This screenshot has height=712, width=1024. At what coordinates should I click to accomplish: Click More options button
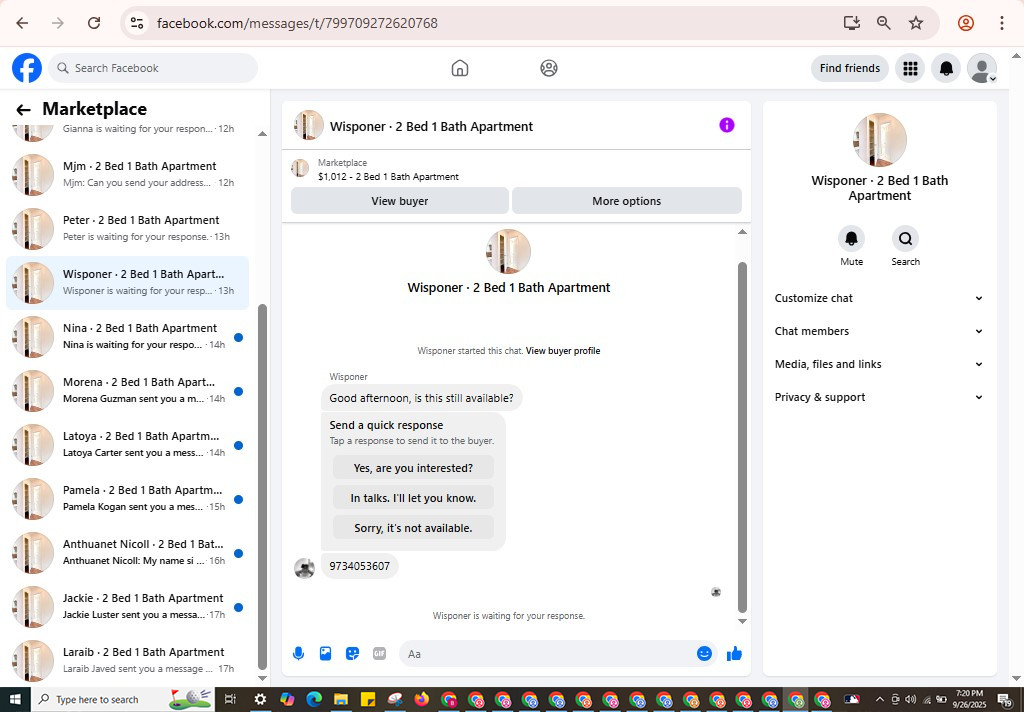(626, 201)
